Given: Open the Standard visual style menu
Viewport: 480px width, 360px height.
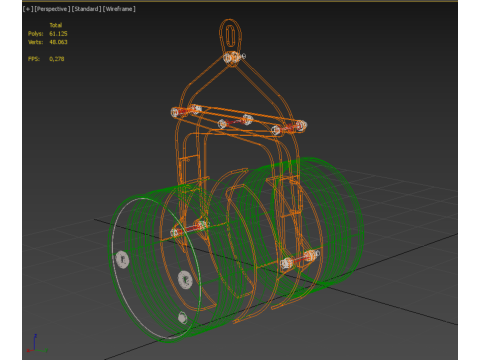Looking at the screenshot, I should (x=86, y=9).
